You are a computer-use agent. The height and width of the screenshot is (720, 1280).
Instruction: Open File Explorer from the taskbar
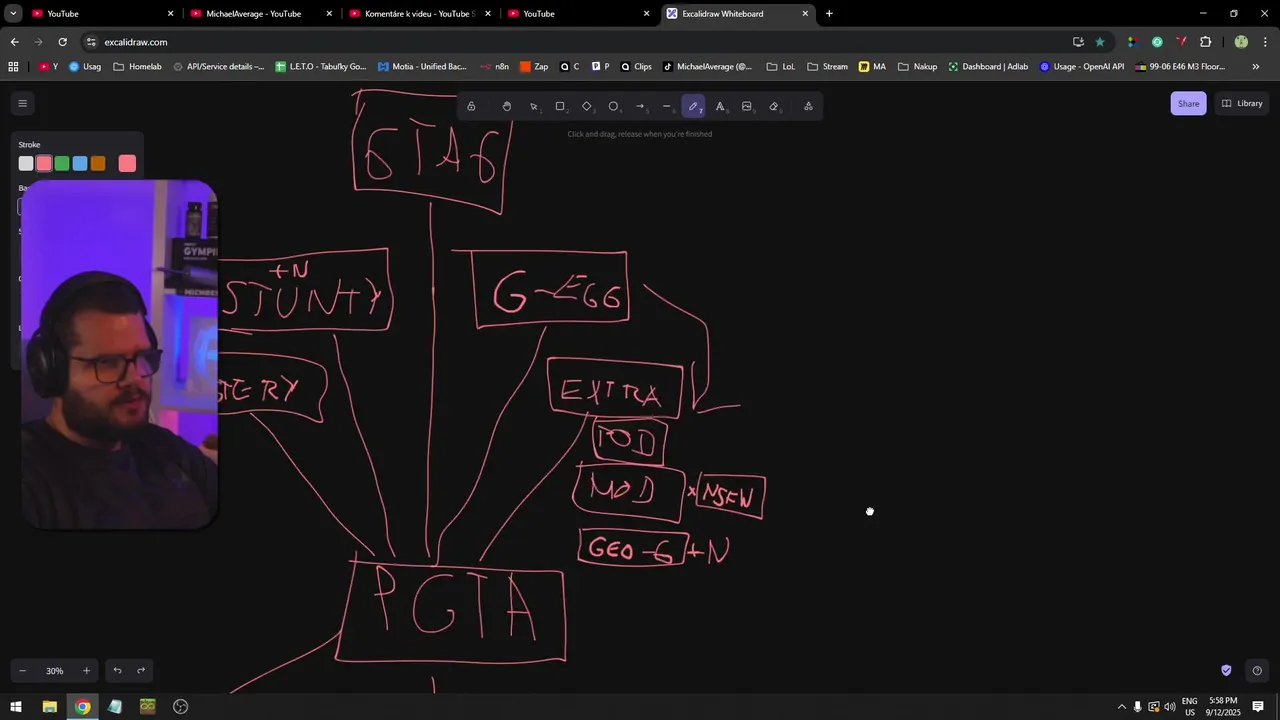click(x=49, y=707)
